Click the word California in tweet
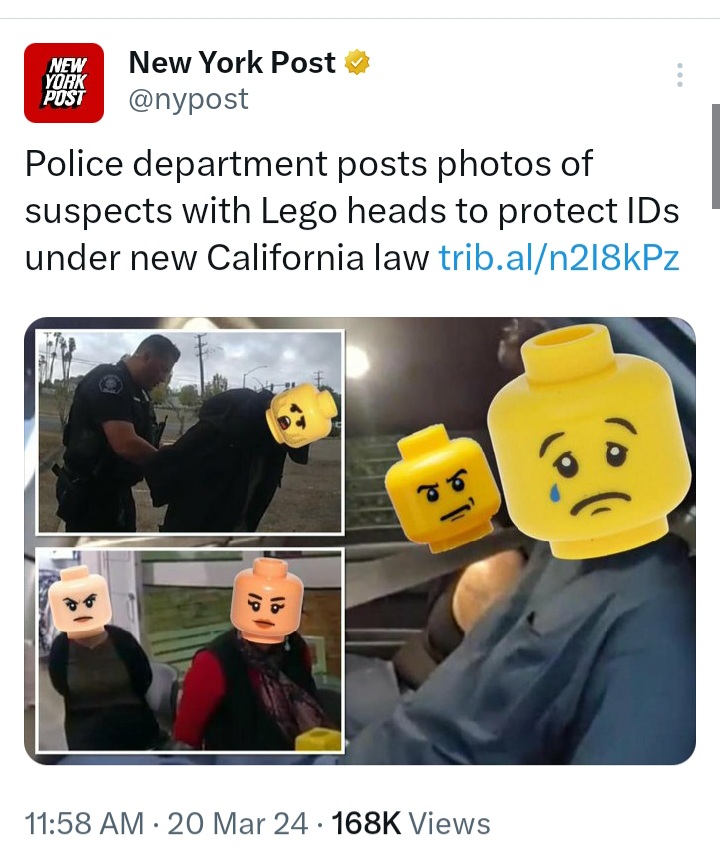 coord(285,257)
